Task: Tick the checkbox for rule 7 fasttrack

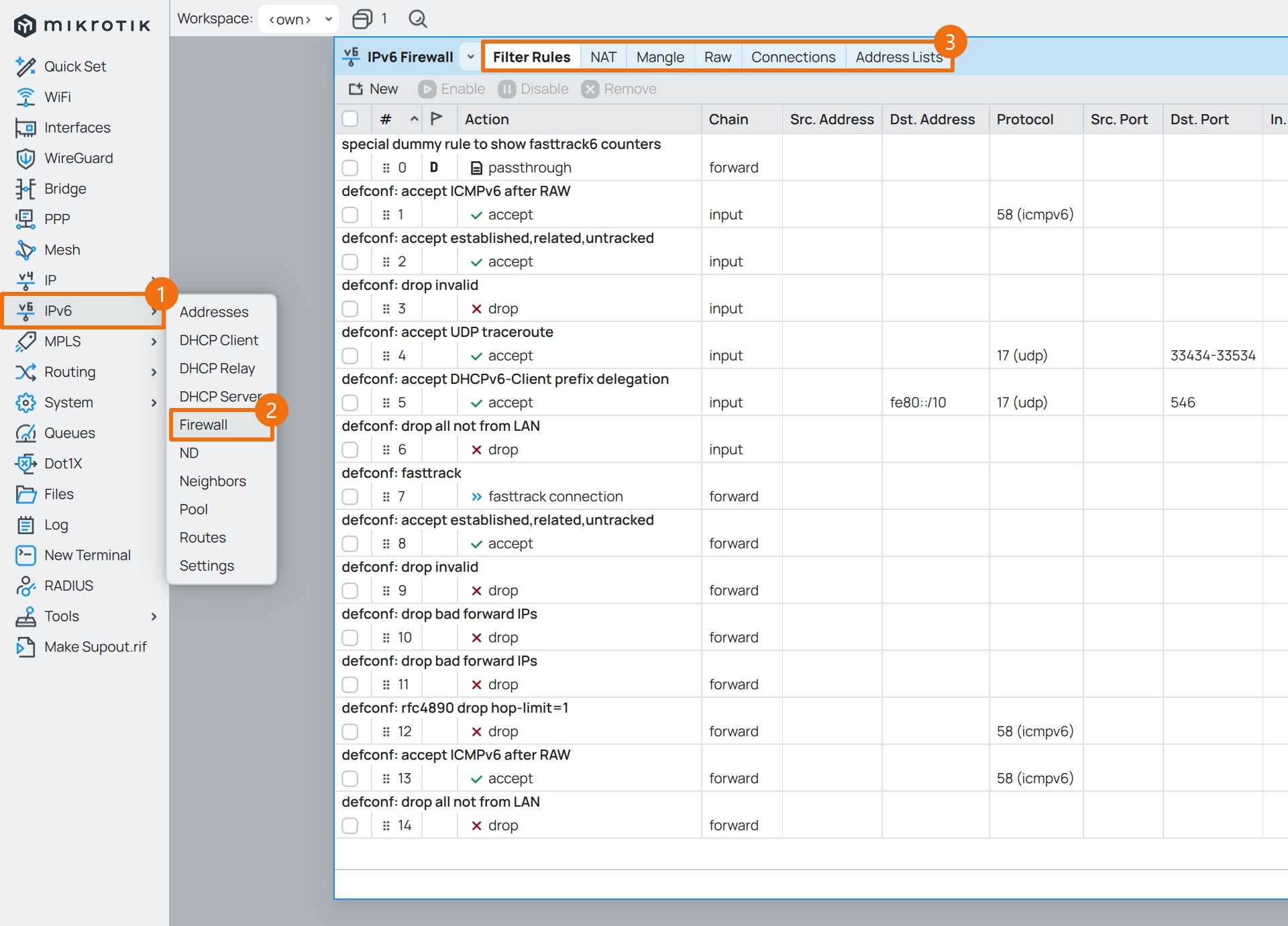Action: click(x=350, y=497)
